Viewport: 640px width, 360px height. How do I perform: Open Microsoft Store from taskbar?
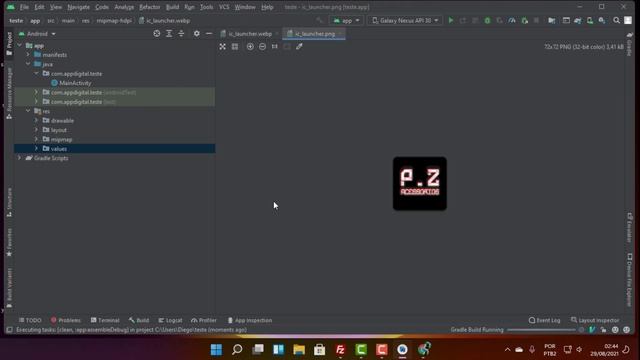click(x=320, y=349)
